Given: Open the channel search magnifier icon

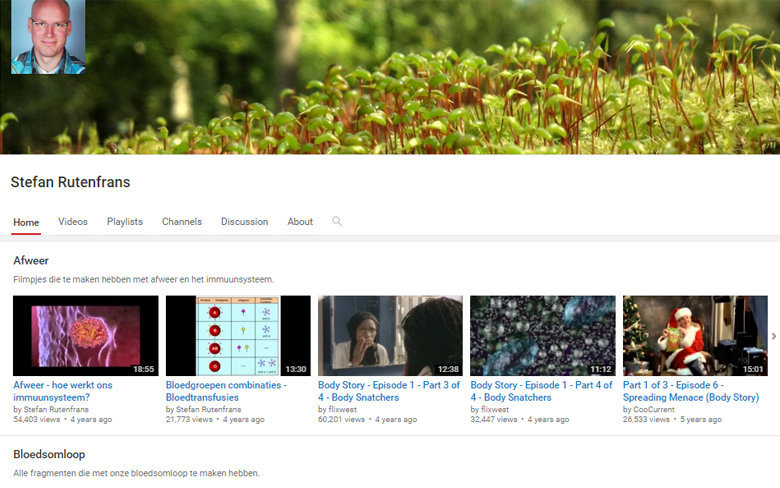Looking at the screenshot, I should 337,221.
